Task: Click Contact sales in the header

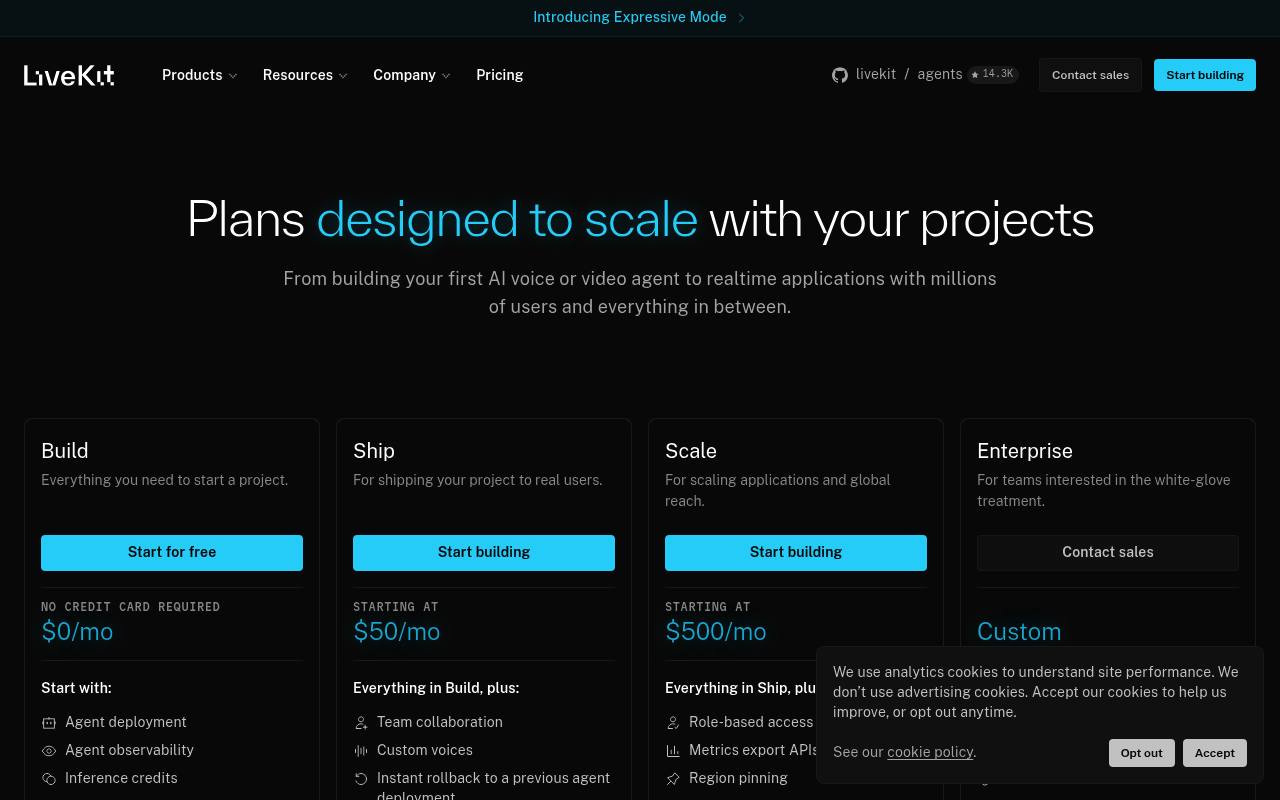Action: (x=1090, y=75)
